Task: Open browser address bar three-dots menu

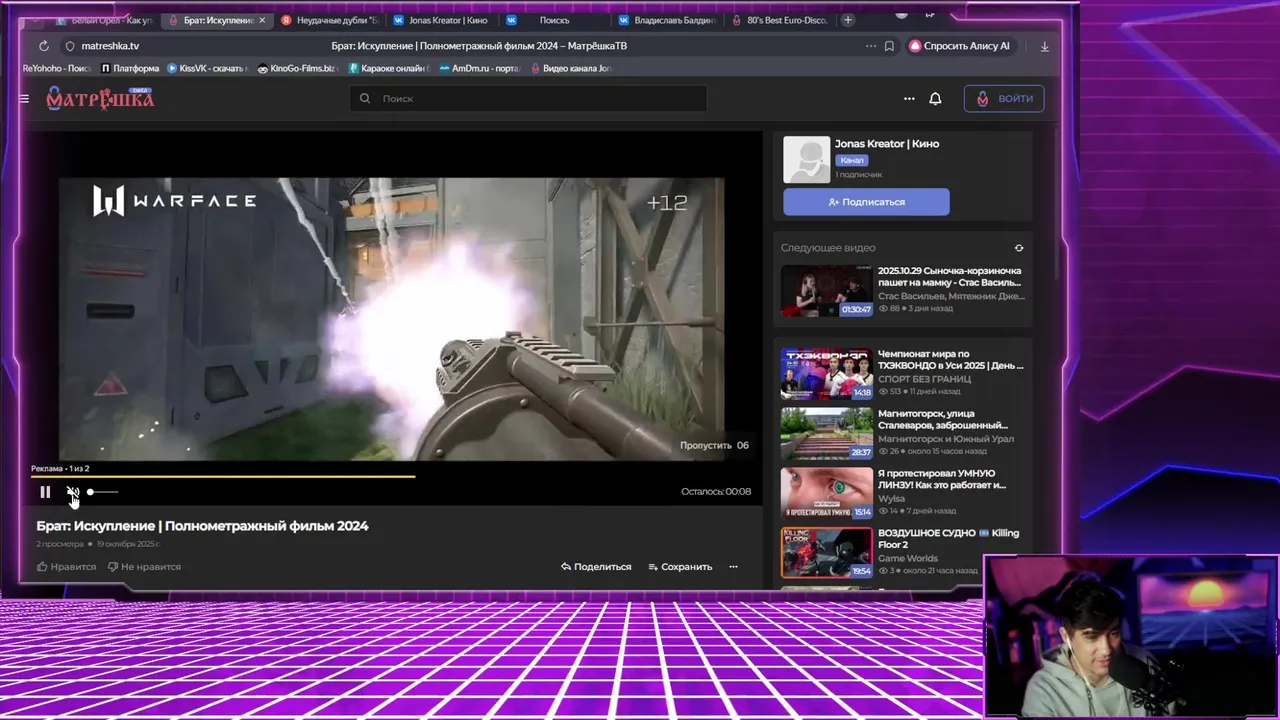Action: click(x=870, y=46)
